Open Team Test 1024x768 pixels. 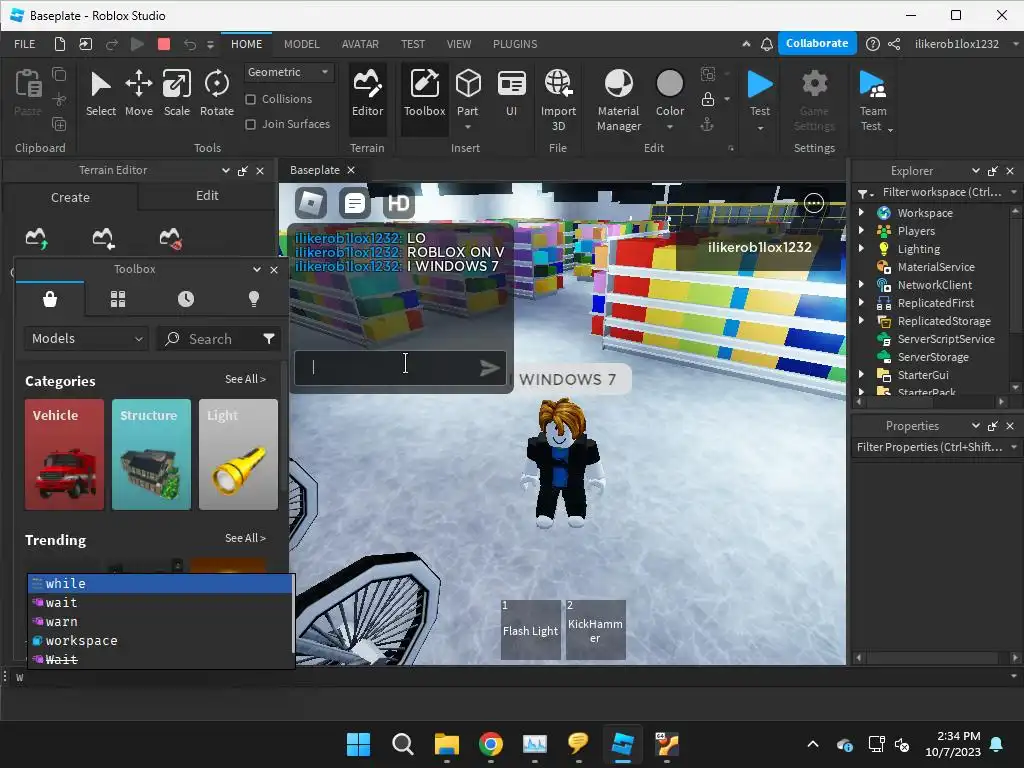pyautogui.click(x=873, y=101)
